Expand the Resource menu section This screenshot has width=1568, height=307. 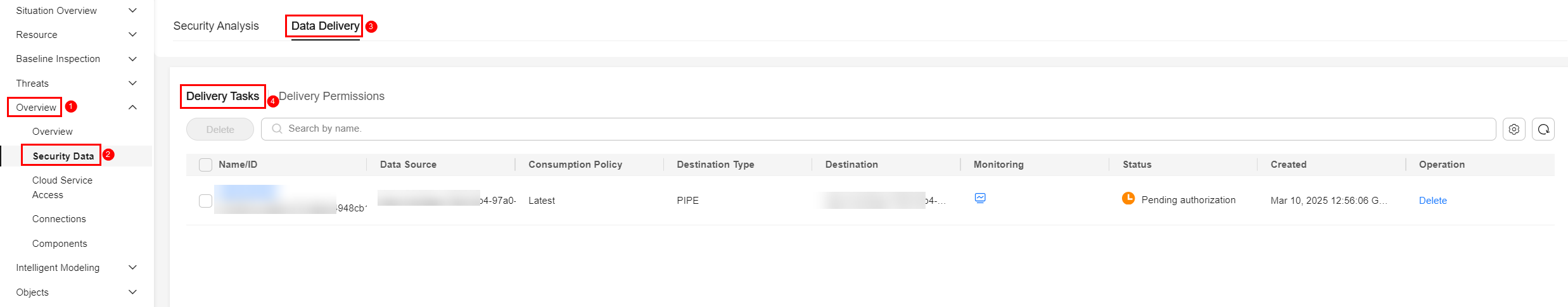[132, 35]
